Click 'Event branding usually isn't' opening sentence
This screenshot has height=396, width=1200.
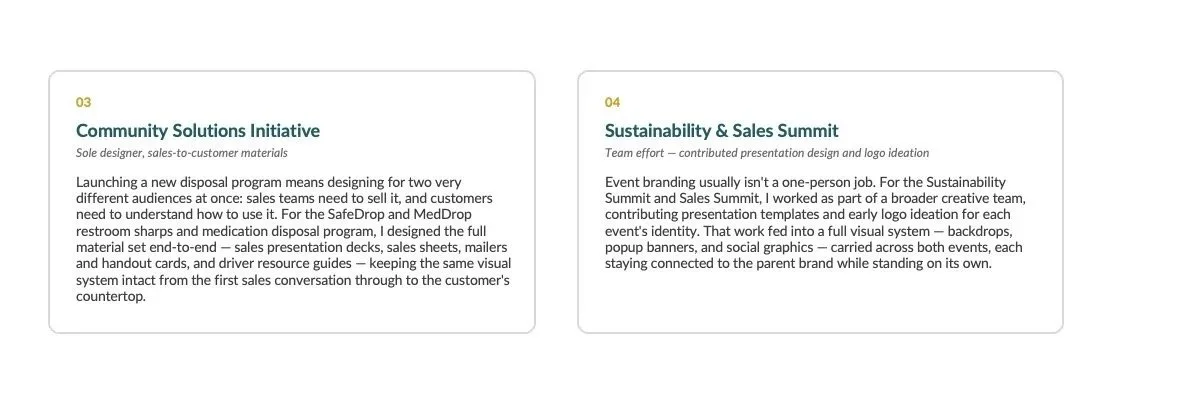(690, 182)
